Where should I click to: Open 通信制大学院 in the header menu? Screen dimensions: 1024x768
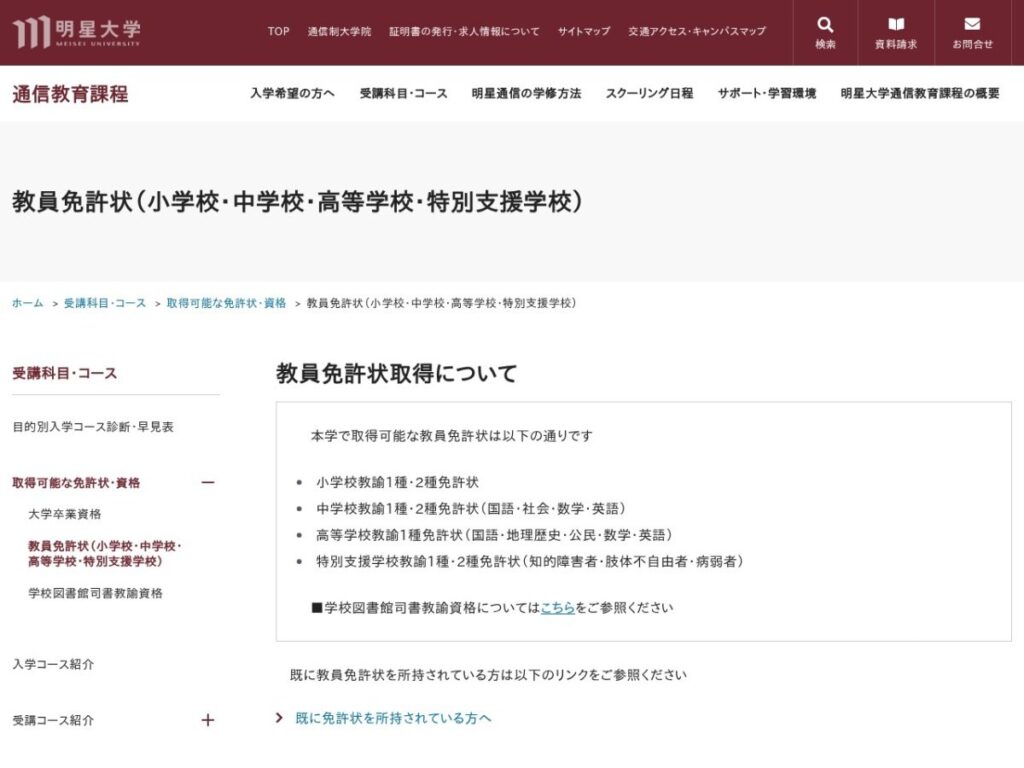click(x=339, y=31)
